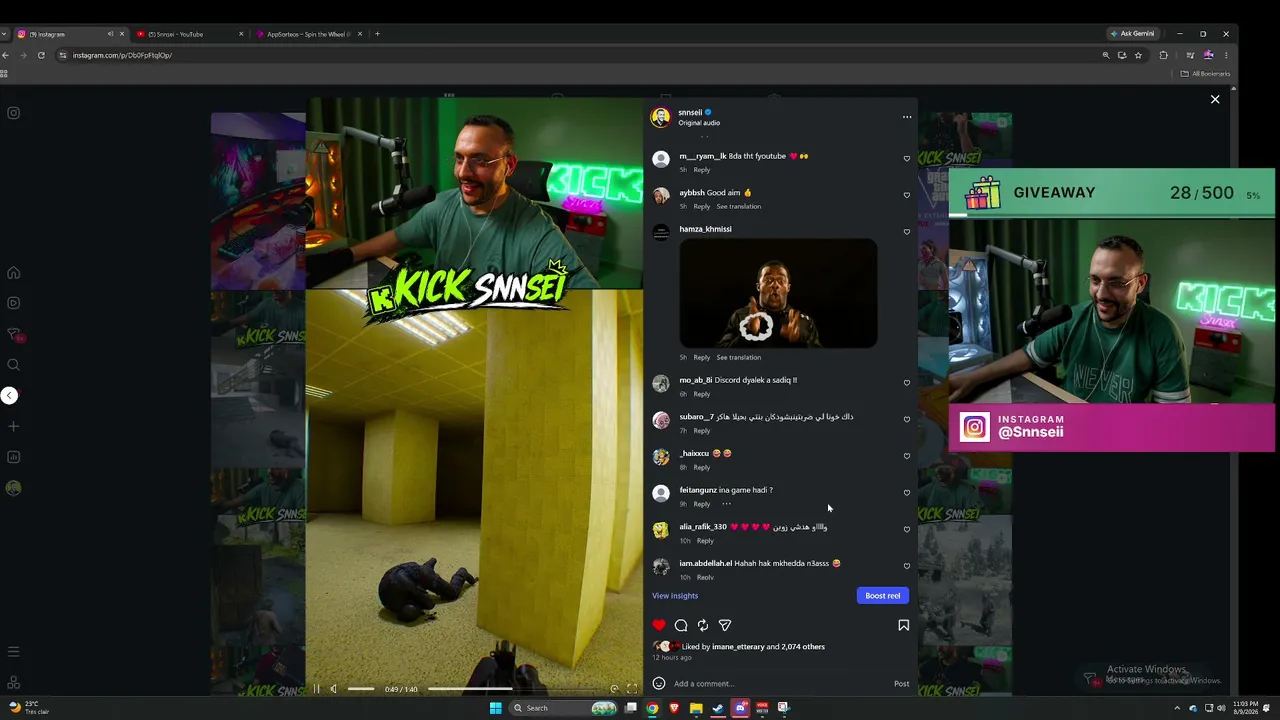Open snnseii profile from post header
Viewport: 1280px width, 720px height.
[x=690, y=112]
